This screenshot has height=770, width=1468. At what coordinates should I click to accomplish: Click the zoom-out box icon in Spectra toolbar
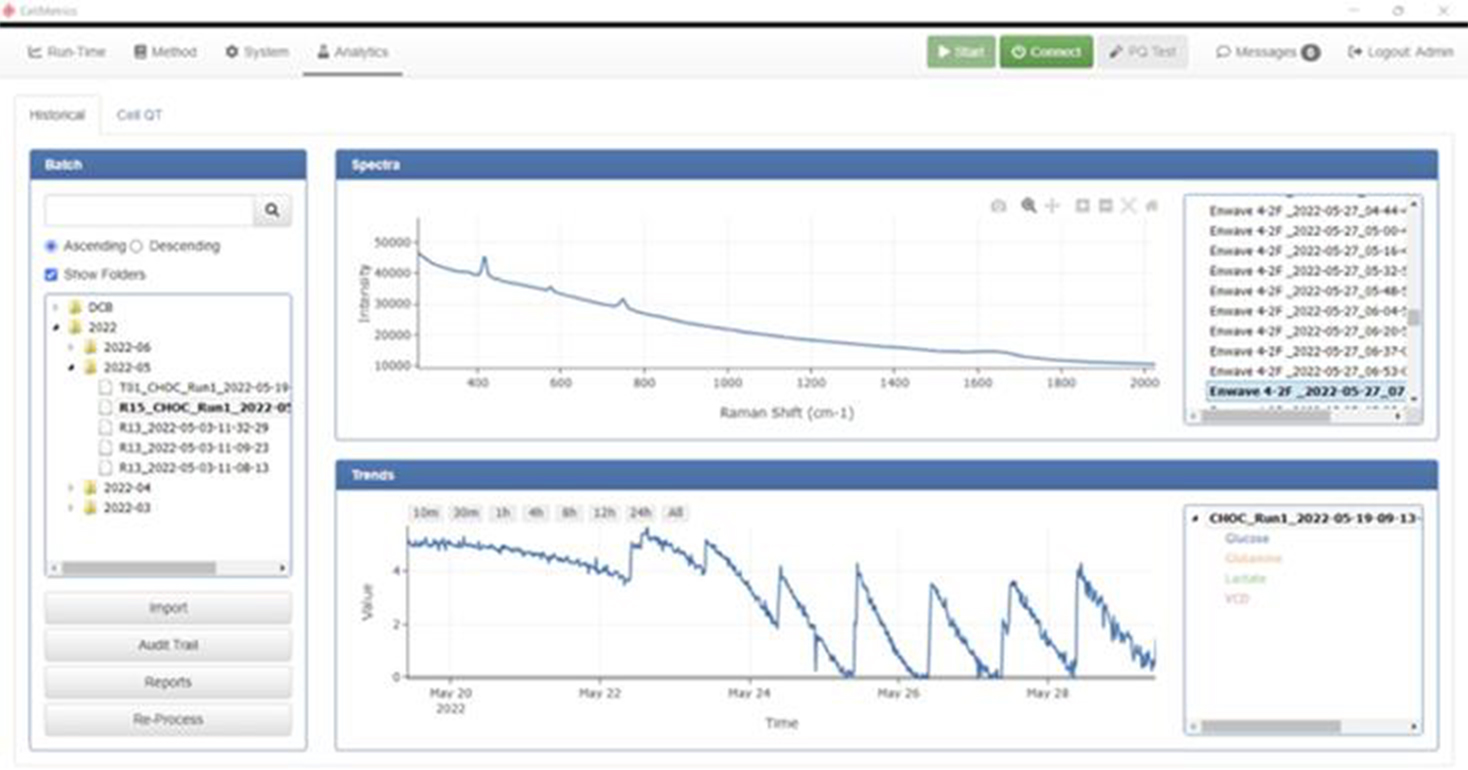tap(1105, 206)
